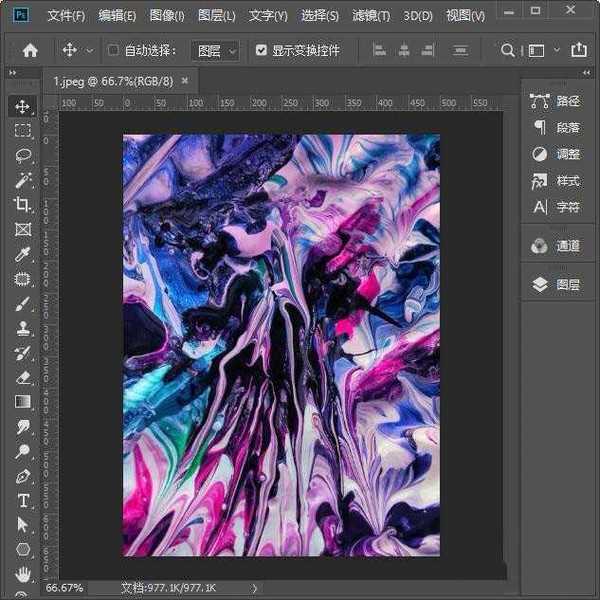600x600 pixels.
Task: Click the 66.67% zoom level field
Action: (65, 588)
